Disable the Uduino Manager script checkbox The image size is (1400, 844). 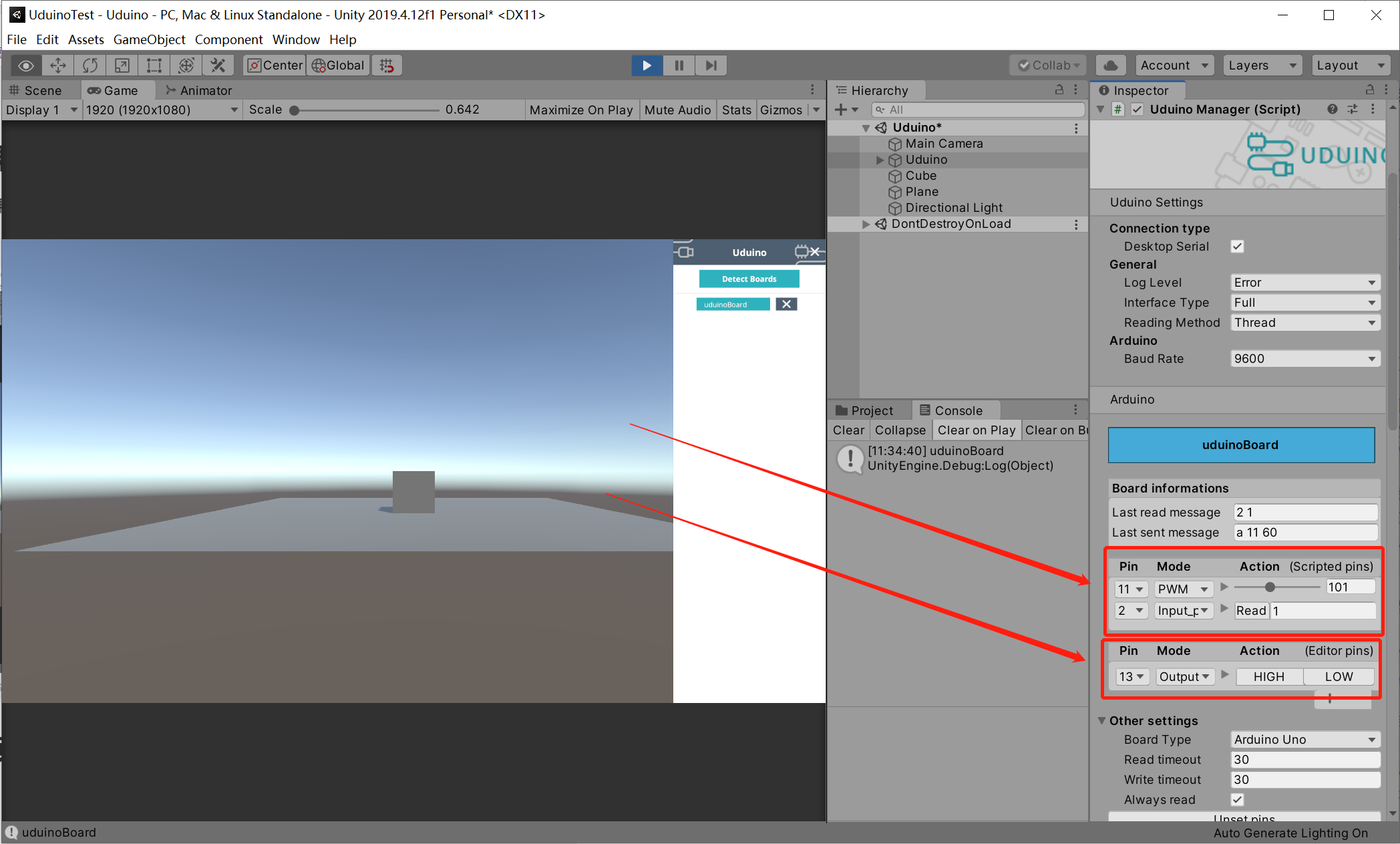[x=1137, y=109]
